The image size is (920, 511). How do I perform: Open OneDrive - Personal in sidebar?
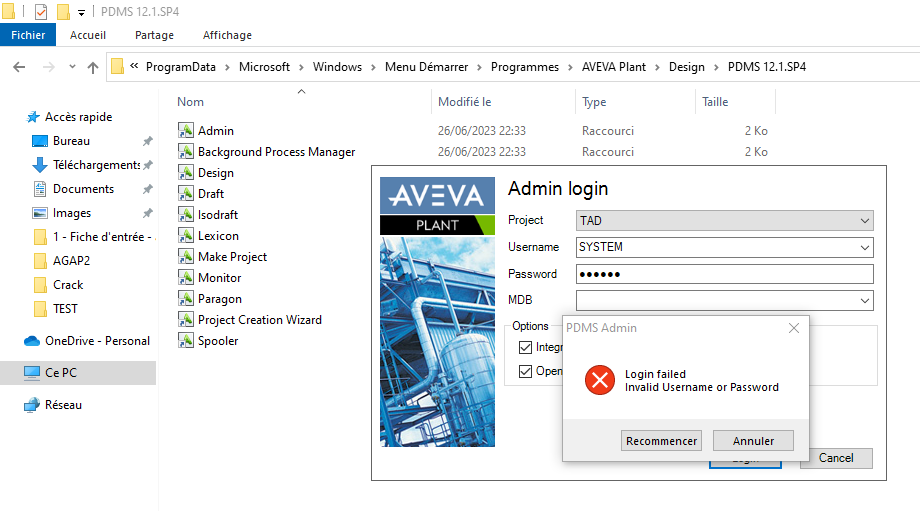pos(87,341)
